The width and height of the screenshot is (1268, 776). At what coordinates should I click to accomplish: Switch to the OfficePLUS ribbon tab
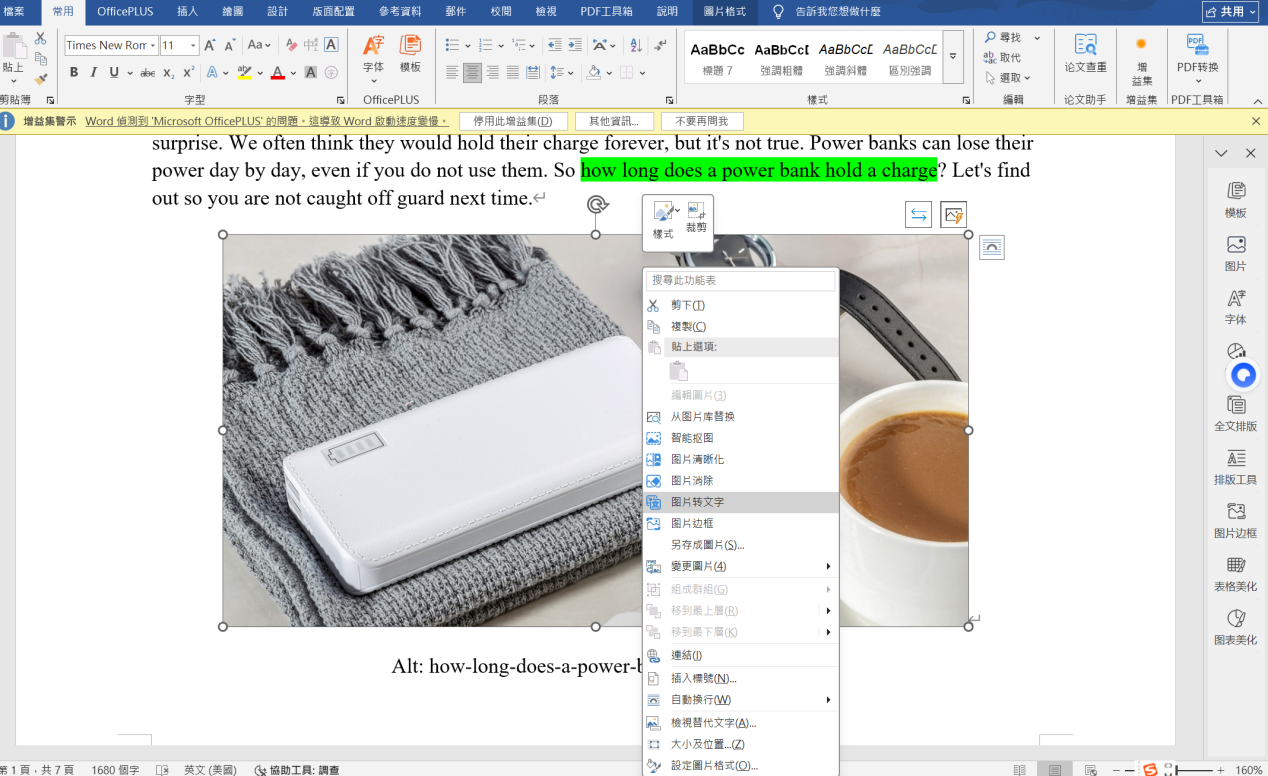coord(125,12)
